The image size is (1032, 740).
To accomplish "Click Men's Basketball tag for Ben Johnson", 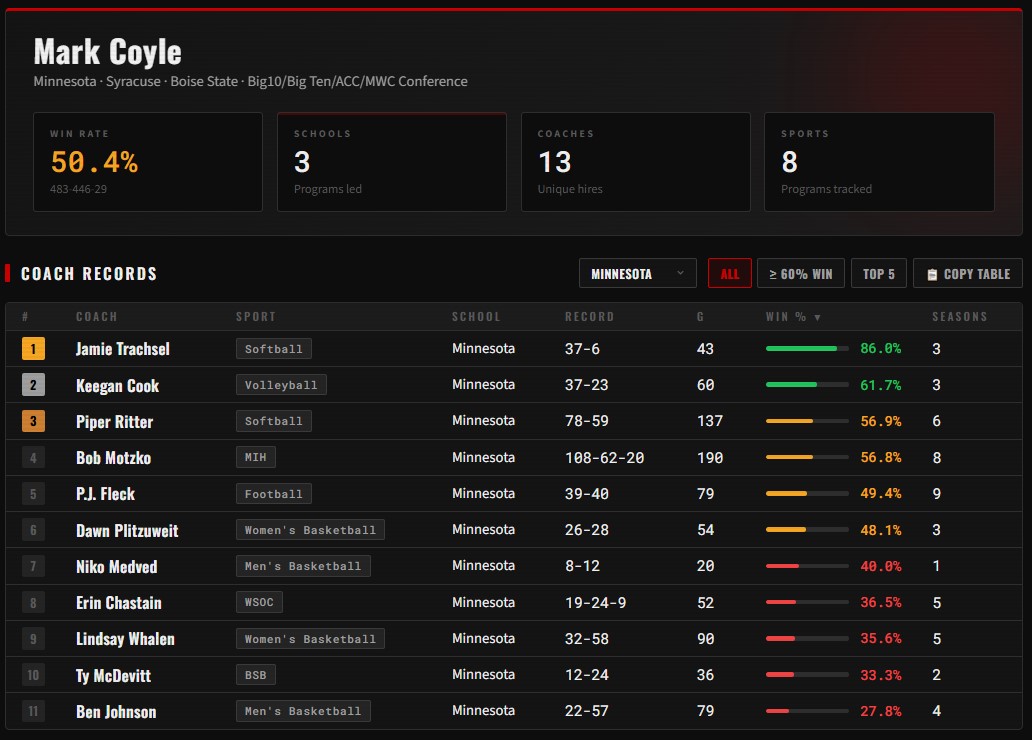I will coord(303,710).
